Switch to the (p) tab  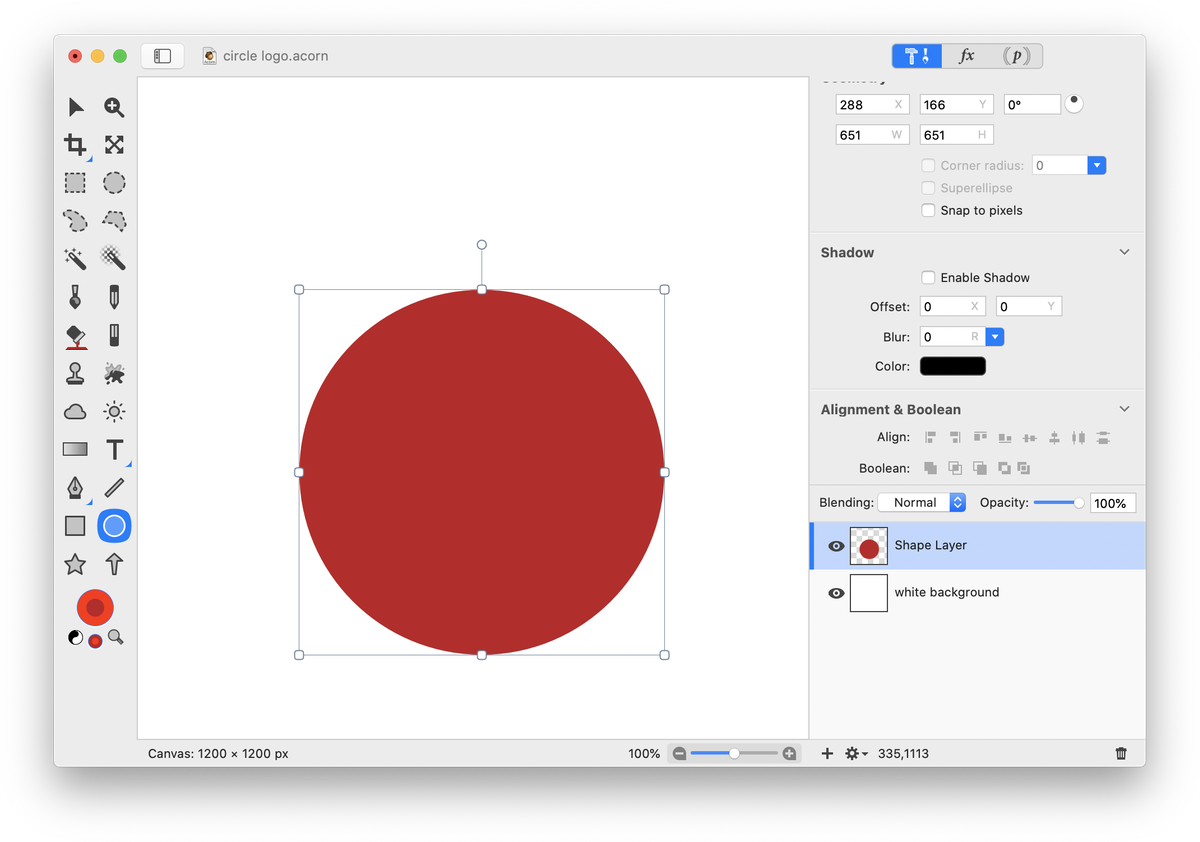click(1017, 56)
